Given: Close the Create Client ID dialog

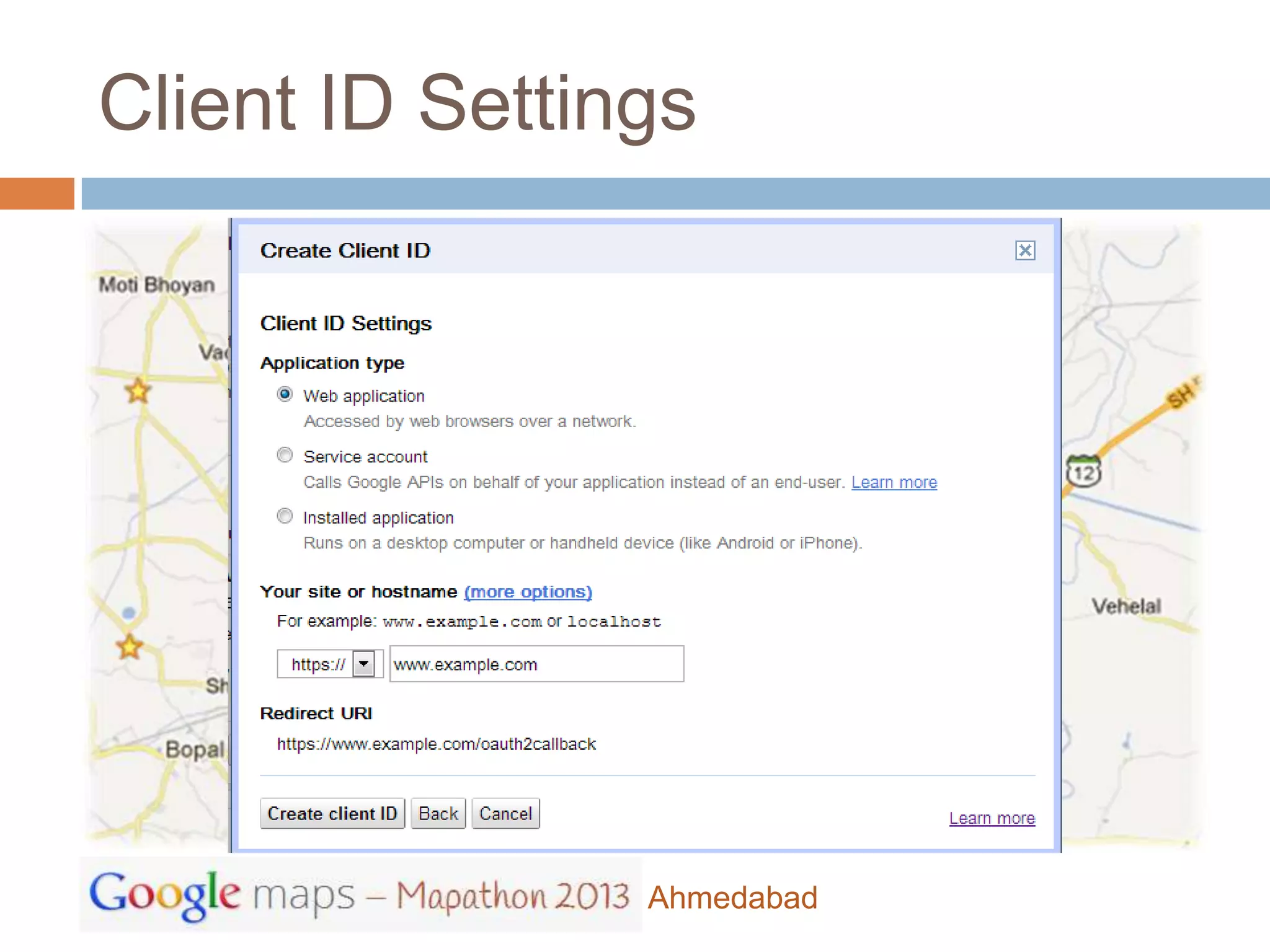Looking at the screenshot, I should click(1024, 250).
